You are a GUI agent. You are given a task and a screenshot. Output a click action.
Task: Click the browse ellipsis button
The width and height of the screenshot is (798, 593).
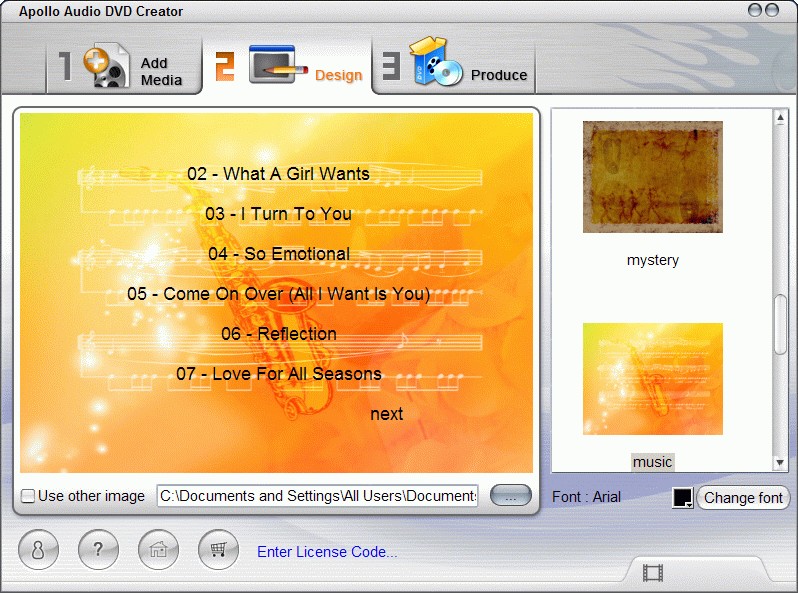tap(510, 495)
